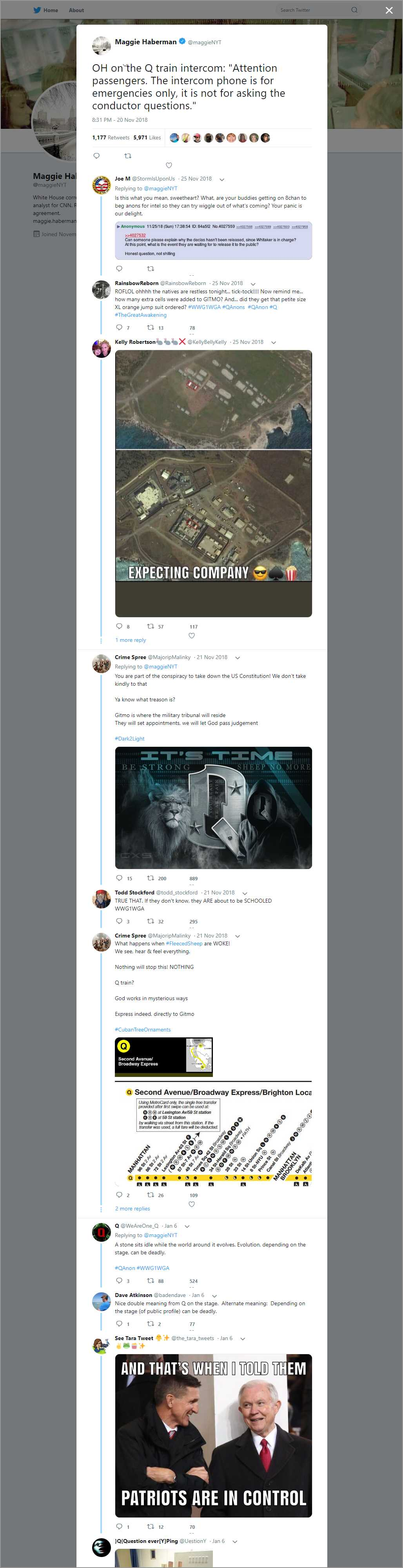Screen dimensions: 403x1568
Task: Close the tweet overlay with X
Action: [389, 10]
